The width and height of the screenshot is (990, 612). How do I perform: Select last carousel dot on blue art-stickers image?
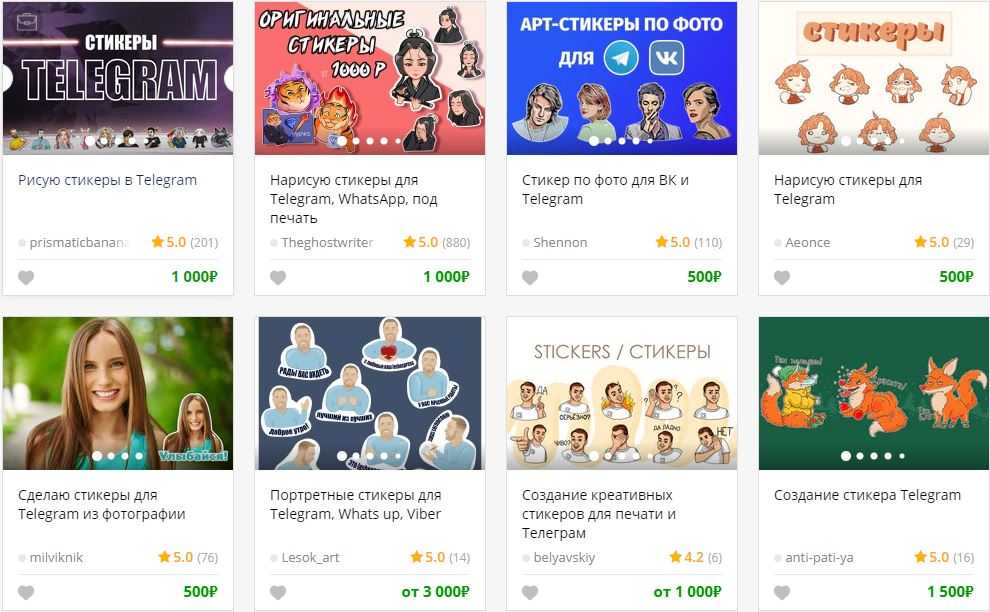pyautogui.click(x=650, y=141)
